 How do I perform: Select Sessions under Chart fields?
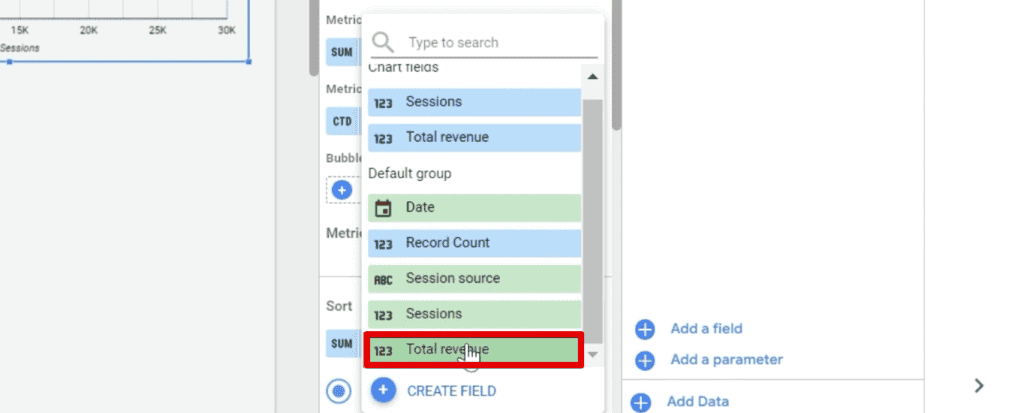pyautogui.click(x=474, y=102)
